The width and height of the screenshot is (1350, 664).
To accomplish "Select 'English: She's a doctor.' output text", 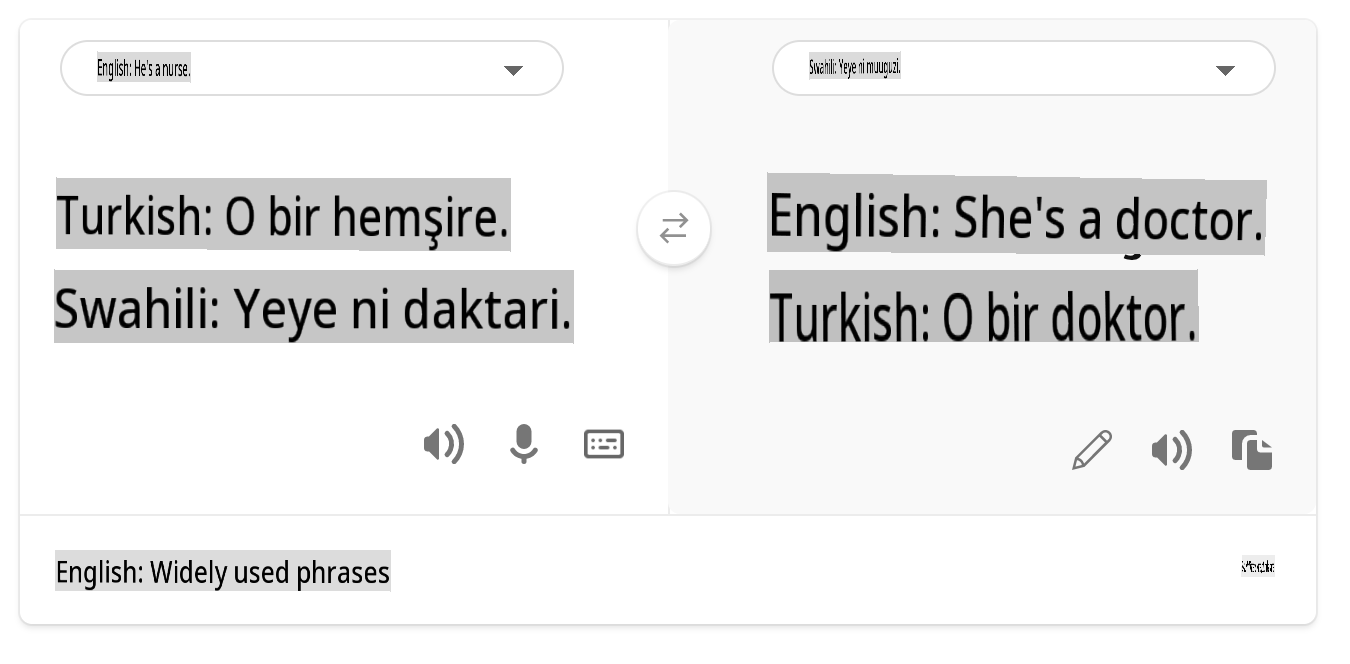I will tap(1015, 217).
